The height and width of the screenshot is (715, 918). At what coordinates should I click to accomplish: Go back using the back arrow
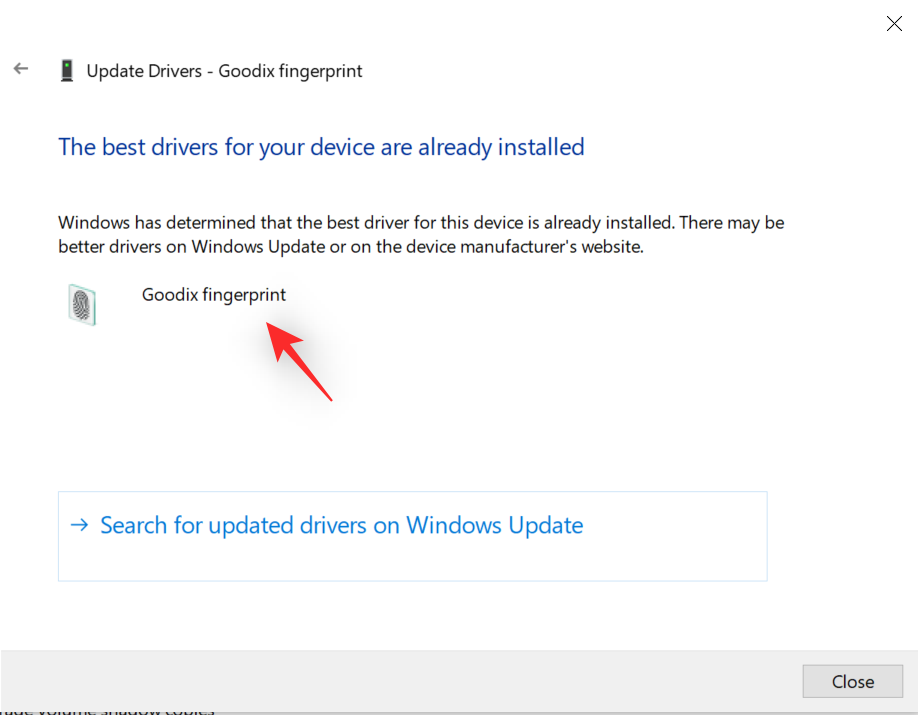coord(21,69)
